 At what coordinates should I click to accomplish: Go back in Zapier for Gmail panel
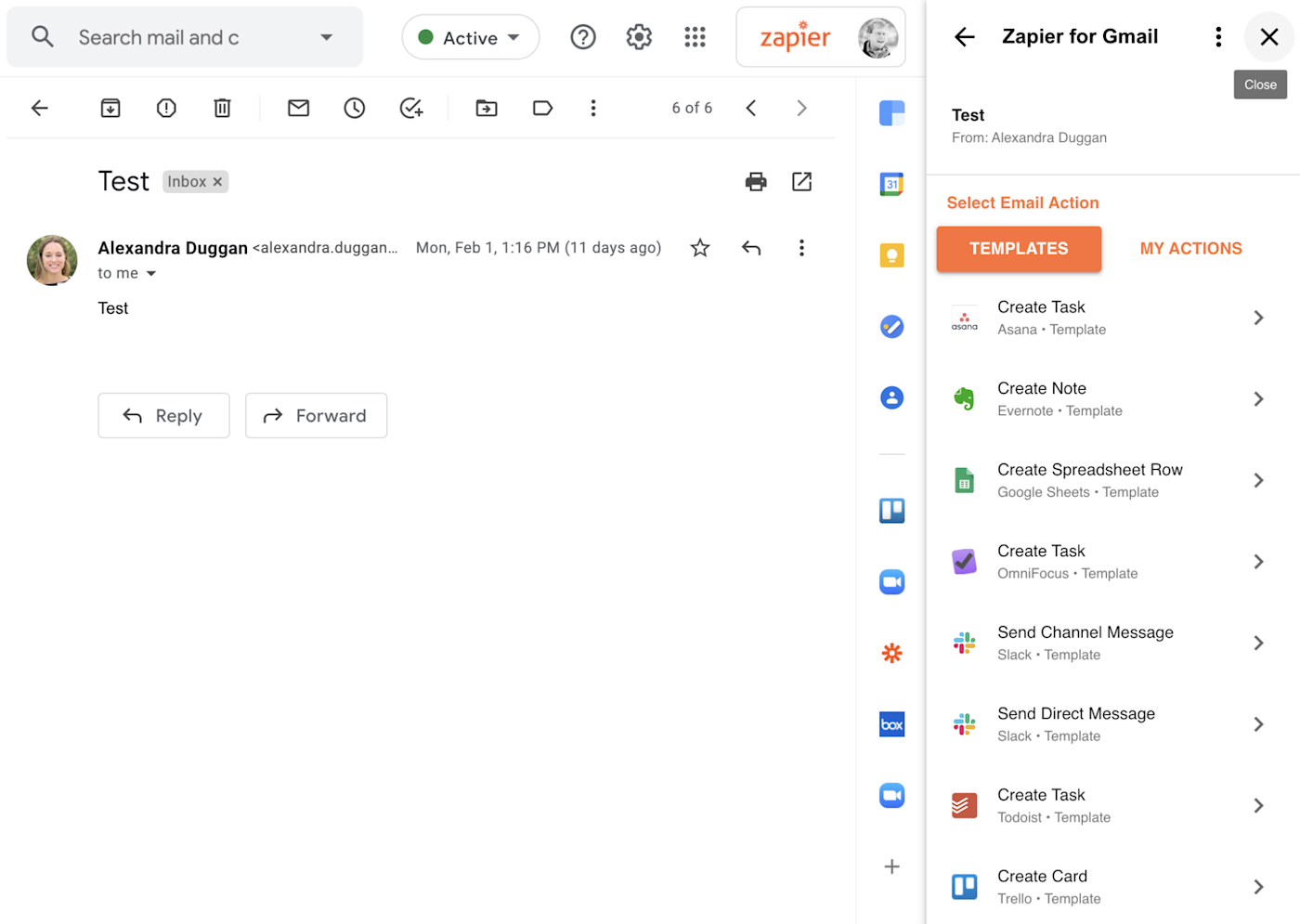click(x=965, y=37)
